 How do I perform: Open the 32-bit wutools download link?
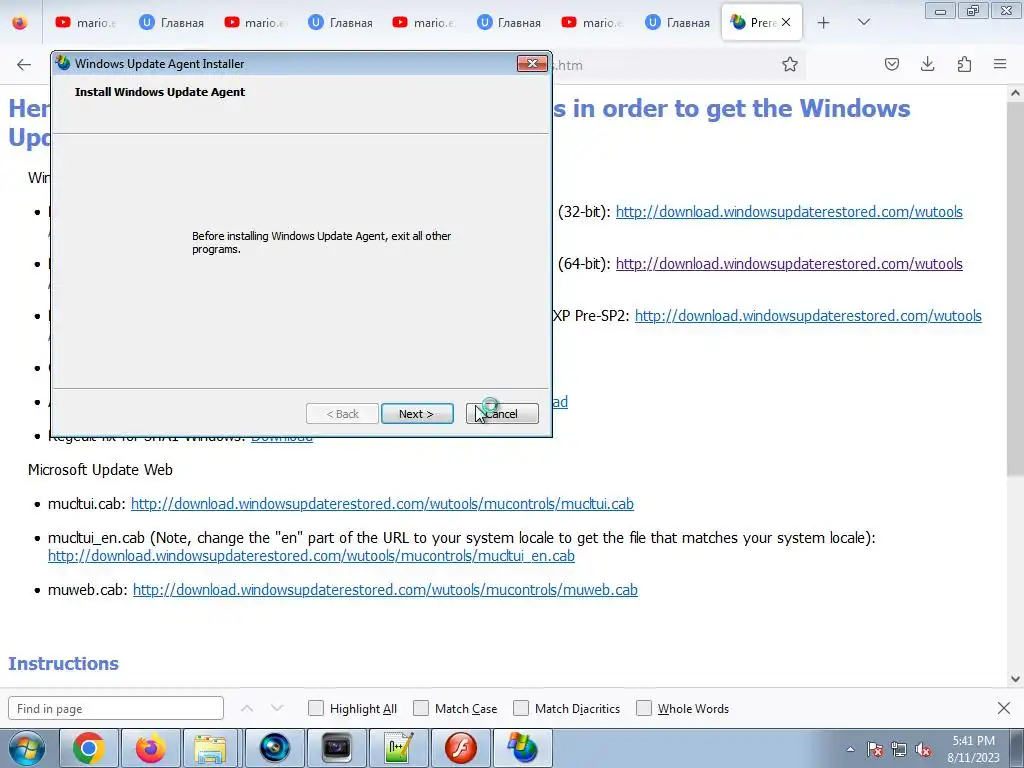[789, 212]
